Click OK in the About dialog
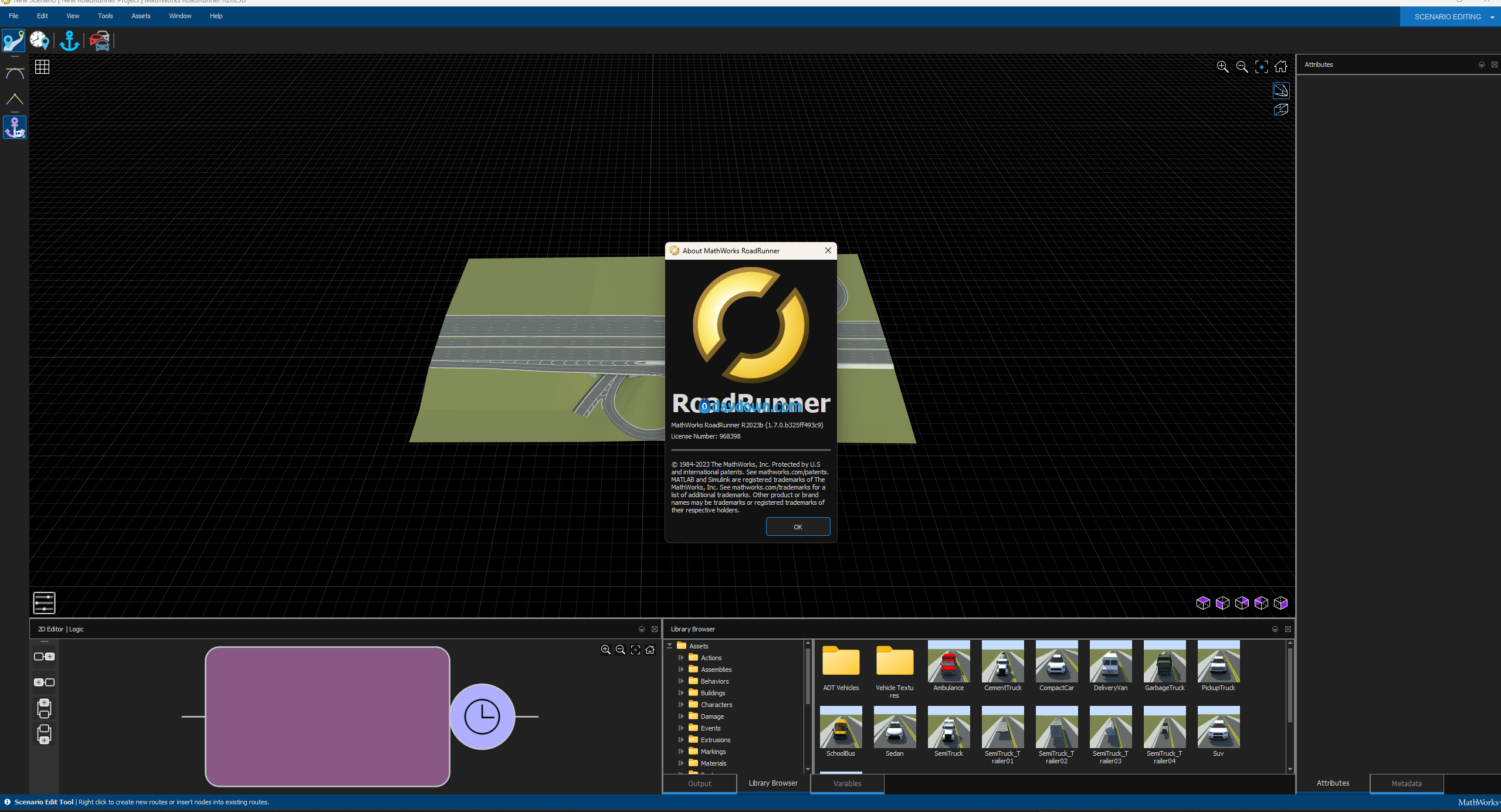 tap(798, 526)
